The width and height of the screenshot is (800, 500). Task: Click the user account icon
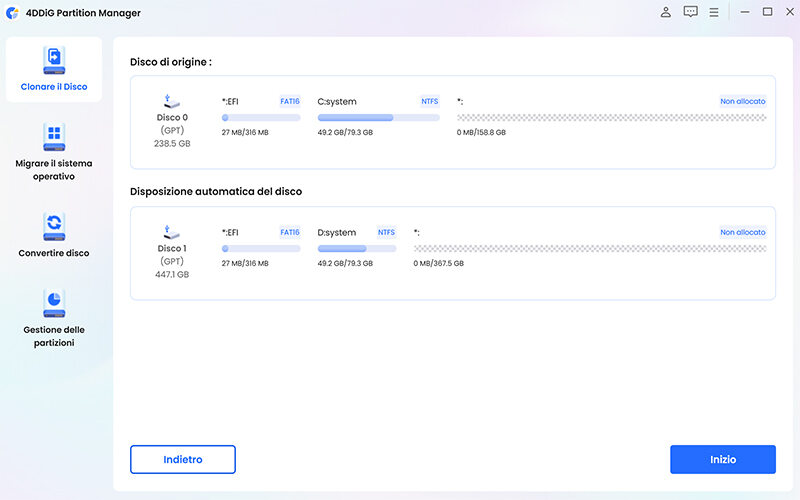666,12
